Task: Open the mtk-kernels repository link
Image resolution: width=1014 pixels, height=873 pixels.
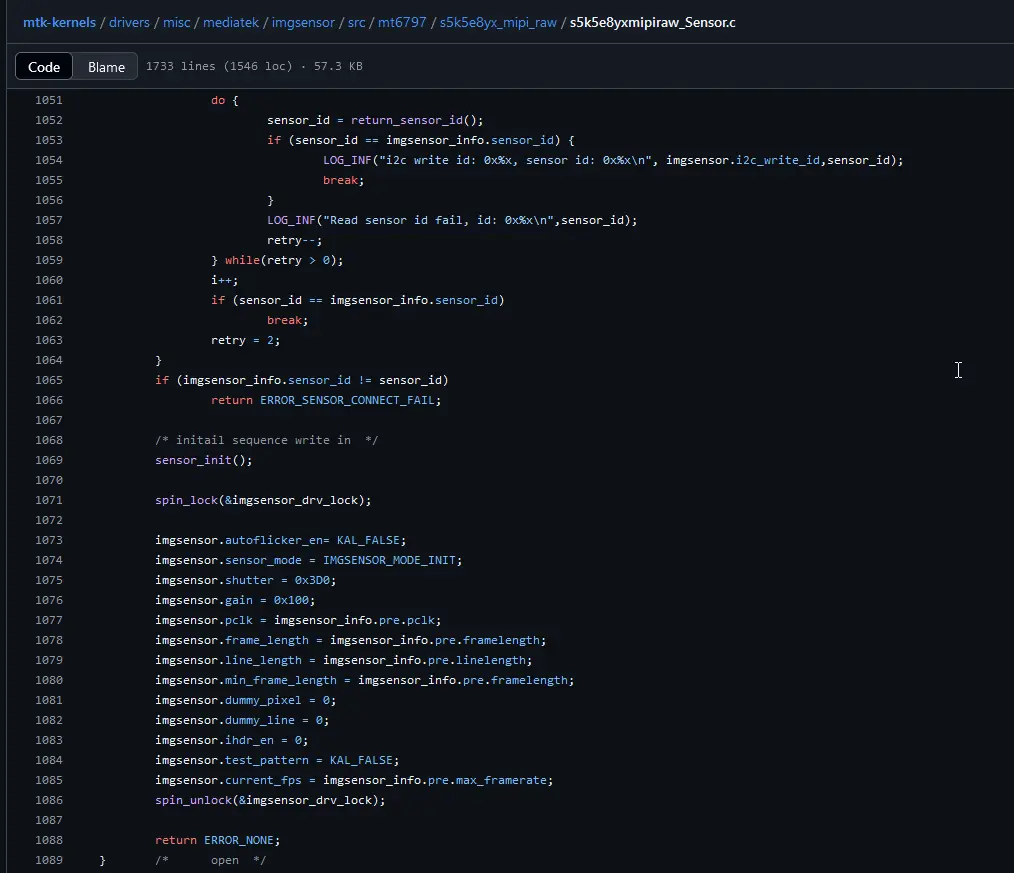Action: point(59,23)
